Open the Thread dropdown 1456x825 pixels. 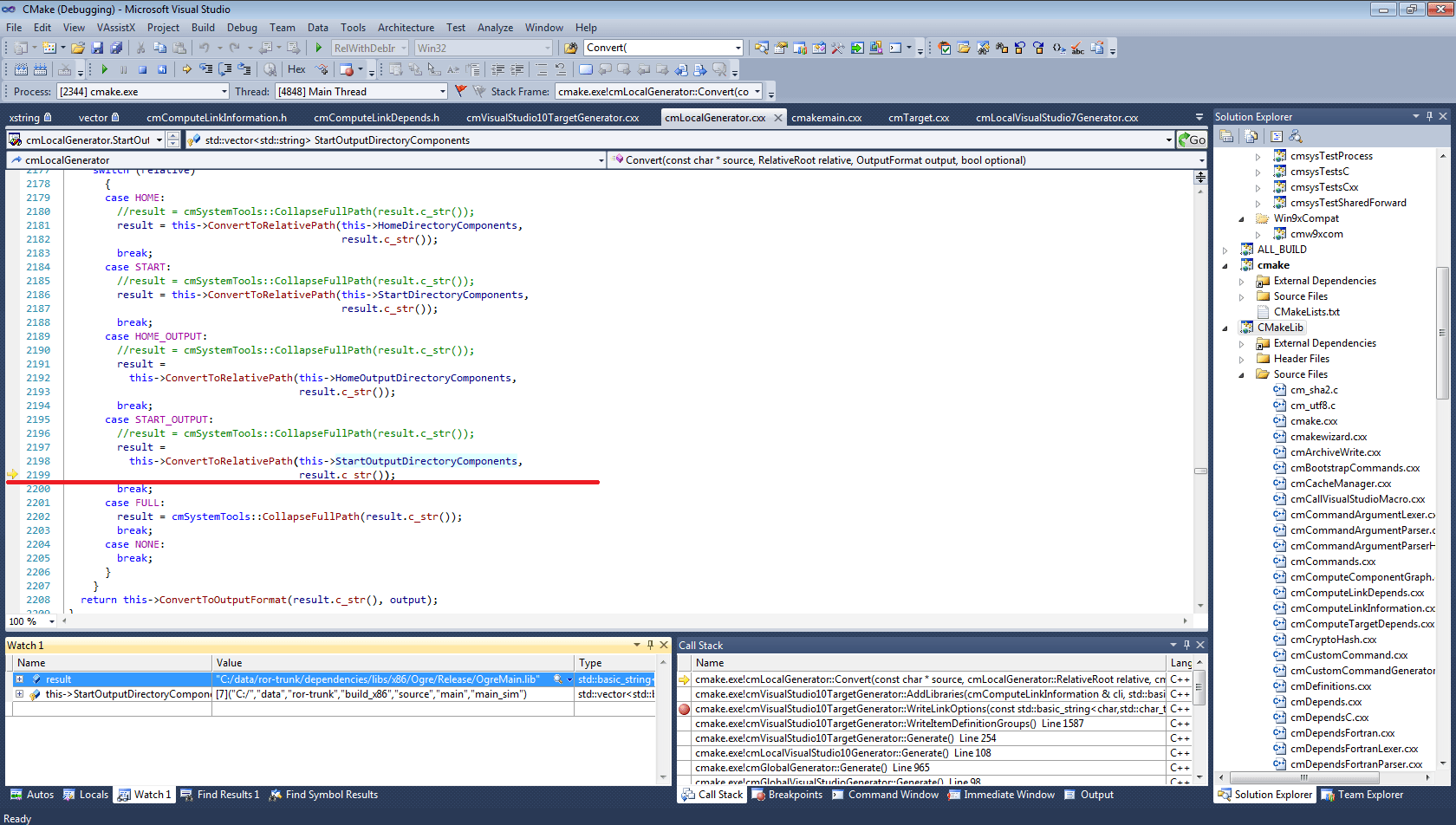[443, 91]
